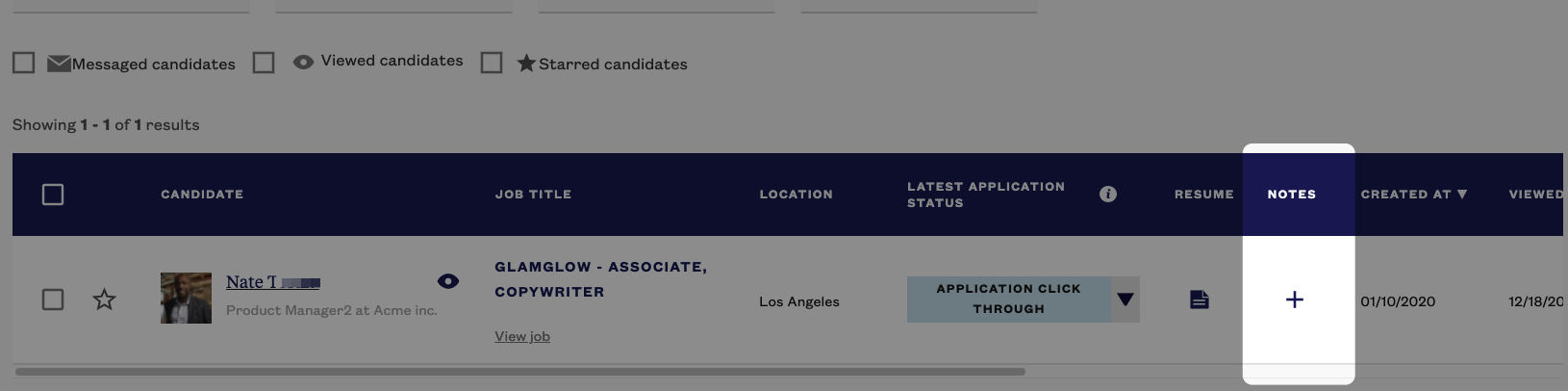Sort by the Created At column arrow
The height and width of the screenshot is (391, 1568).
point(1462,194)
